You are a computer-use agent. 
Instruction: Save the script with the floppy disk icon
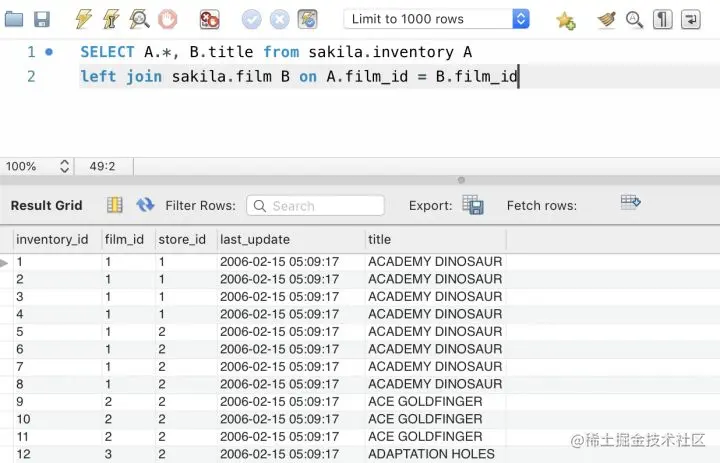[42, 19]
